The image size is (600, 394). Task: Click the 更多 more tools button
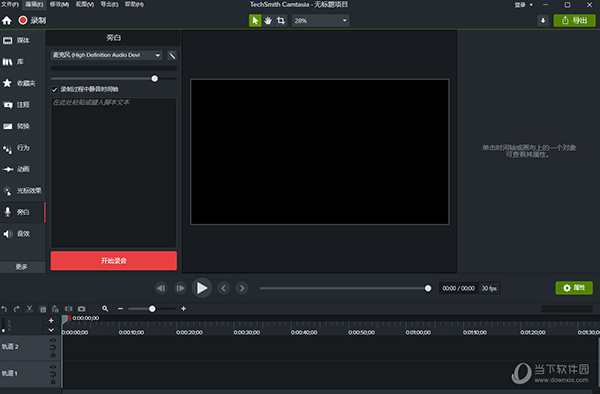(x=22, y=267)
